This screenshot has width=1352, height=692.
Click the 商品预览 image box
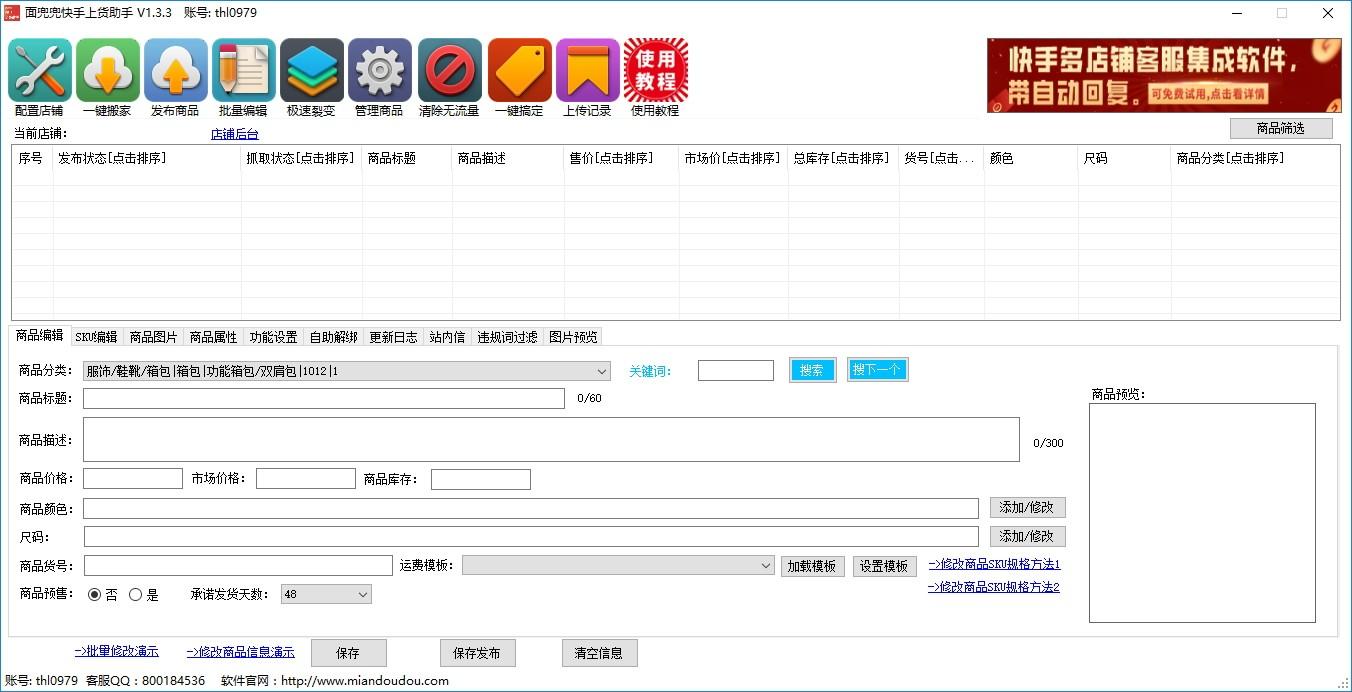coord(1202,513)
